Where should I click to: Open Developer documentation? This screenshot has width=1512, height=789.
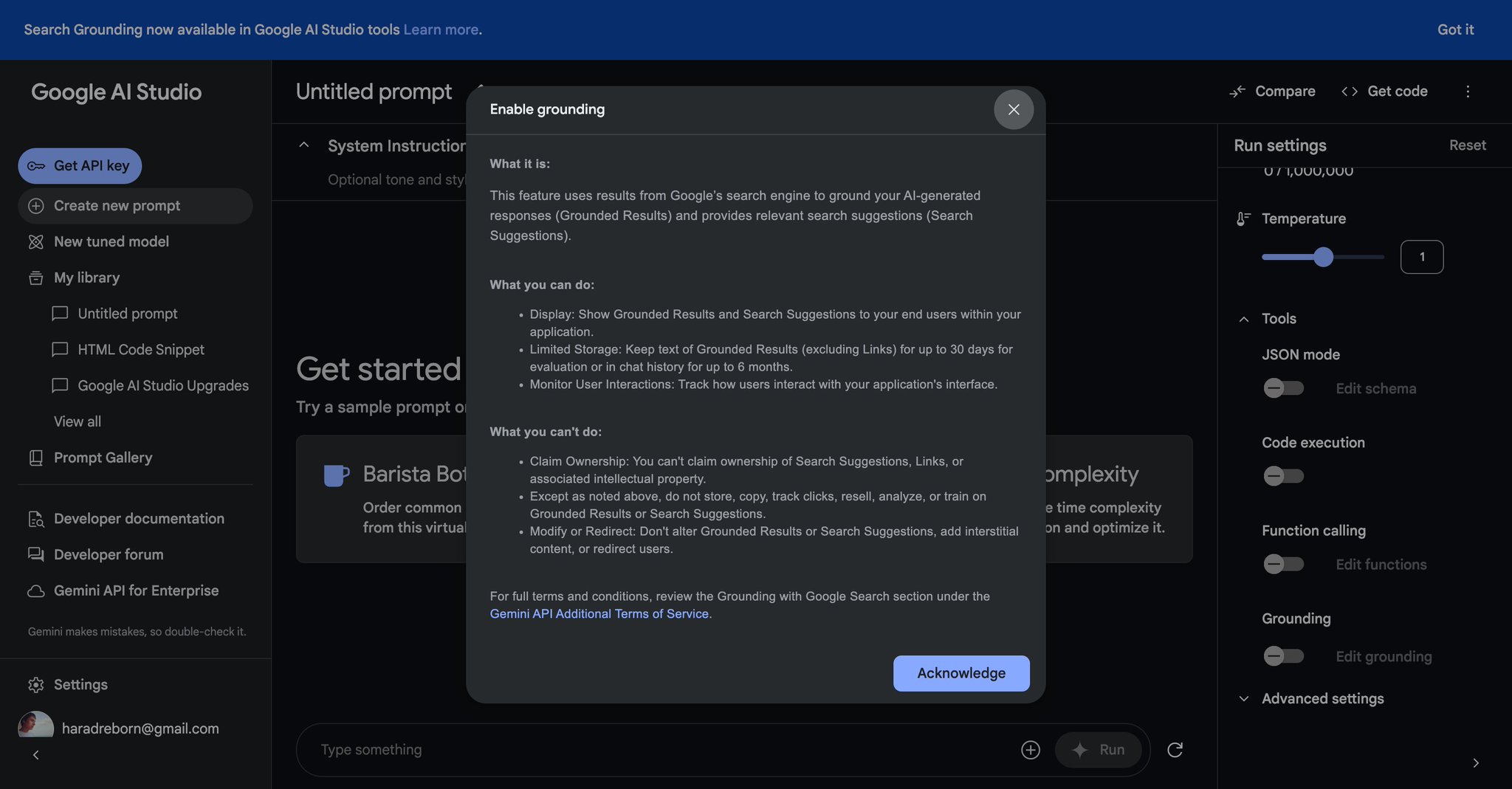[x=139, y=519]
